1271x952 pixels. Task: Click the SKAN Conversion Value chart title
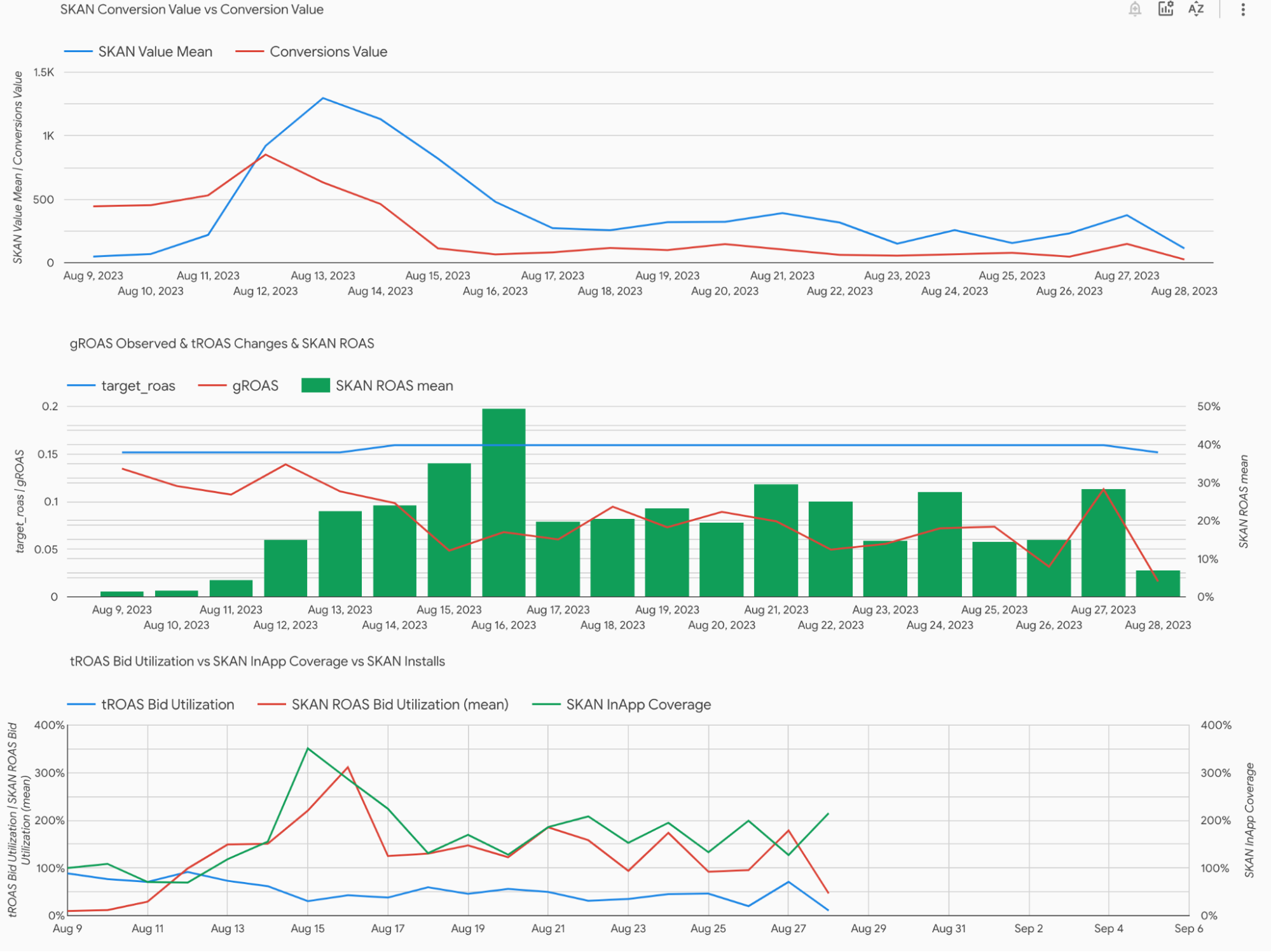[x=191, y=10]
